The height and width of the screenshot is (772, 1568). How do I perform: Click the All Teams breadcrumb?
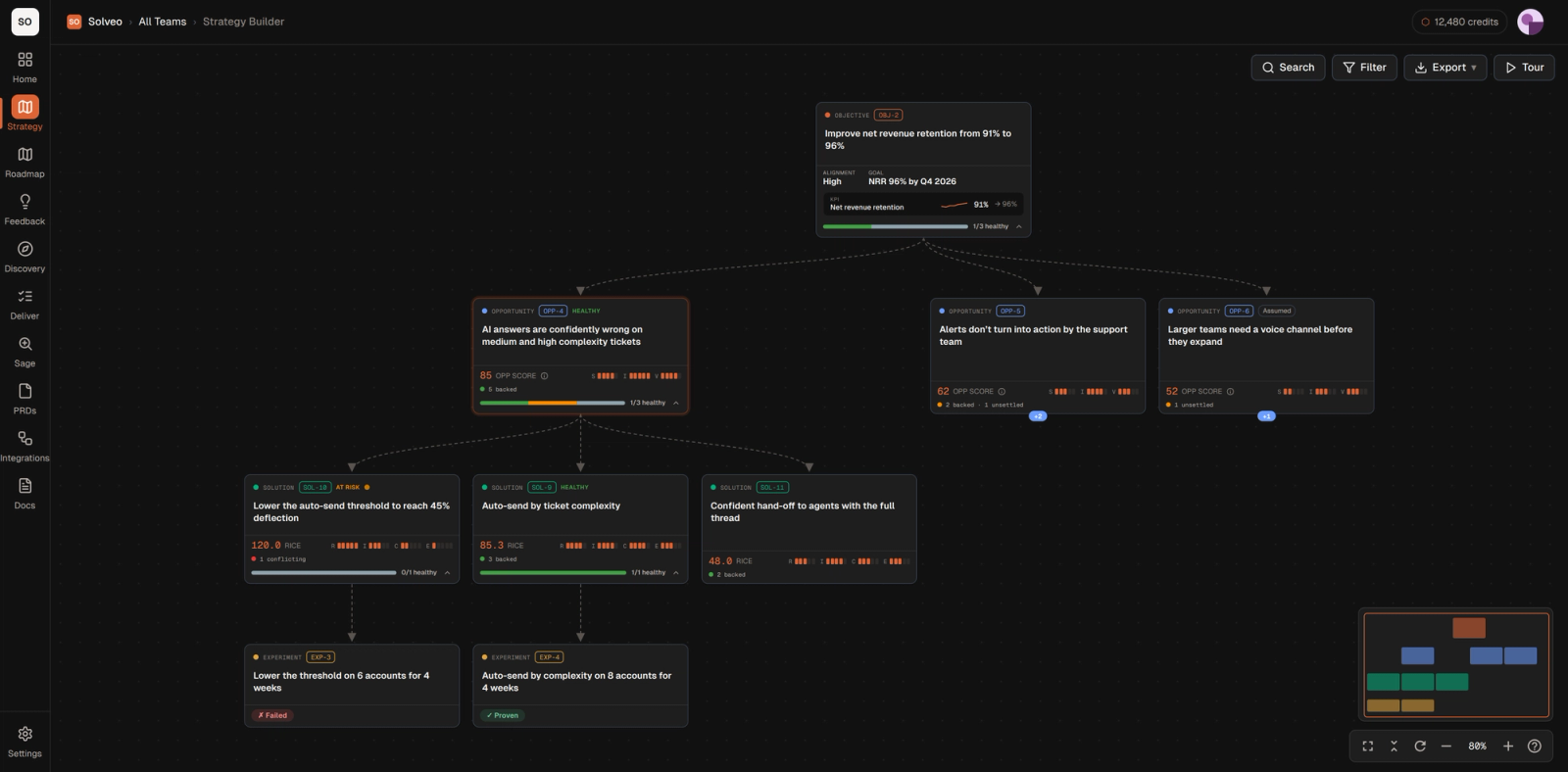(x=162, y=22)
